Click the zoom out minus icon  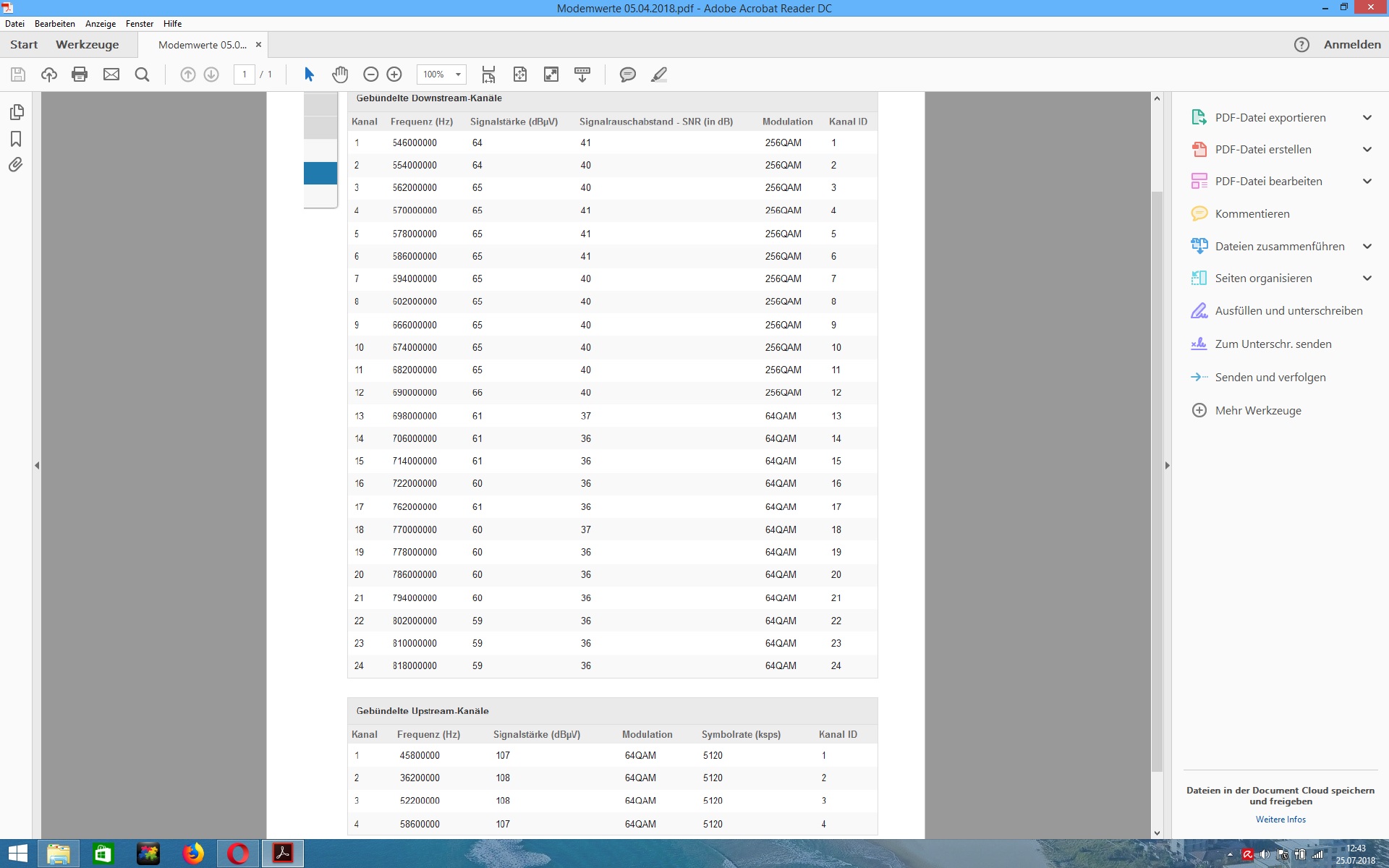370,75
